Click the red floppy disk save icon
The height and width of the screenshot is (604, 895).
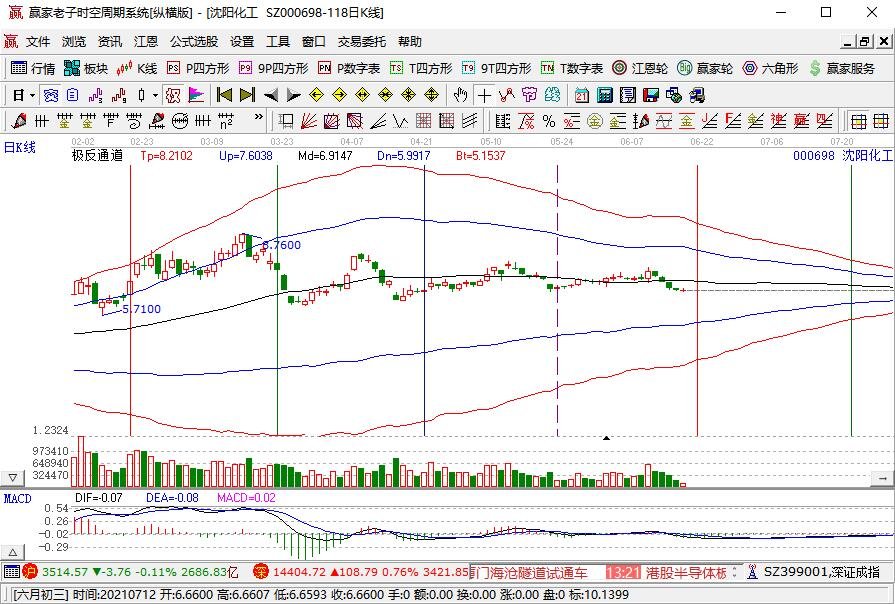pos(651,95)
